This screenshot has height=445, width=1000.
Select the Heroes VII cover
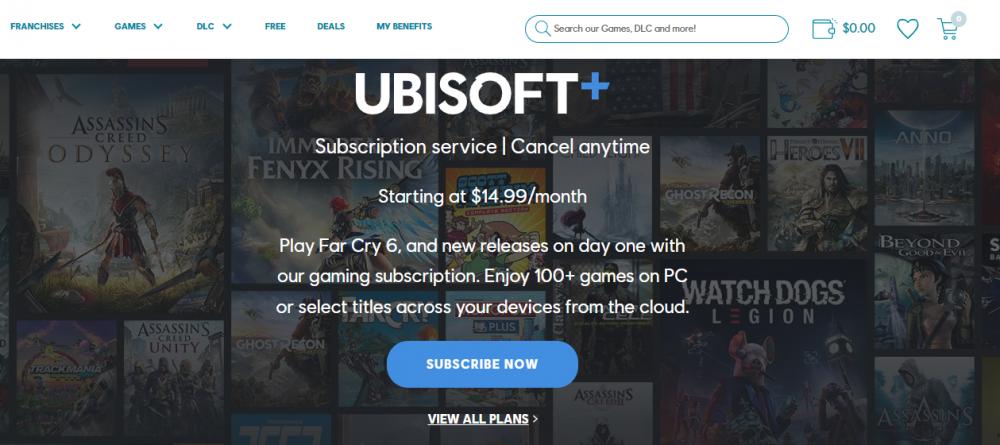pos(816,193)
